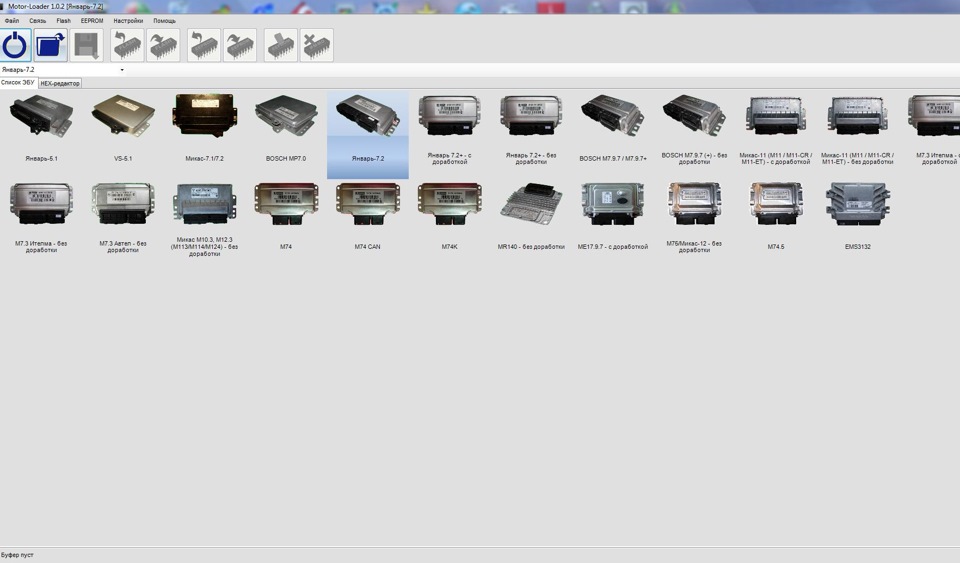Select the EMS3132 ECU
Image resolution: width=960 pixels, height=563 pixels.
pyautogui.click(x=857, y=216)
